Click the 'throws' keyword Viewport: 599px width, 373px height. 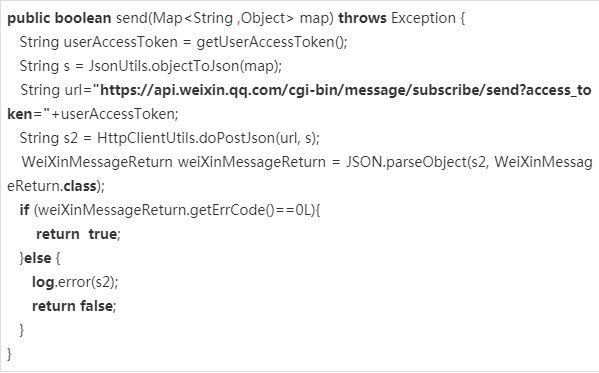[x=362, y=18]
